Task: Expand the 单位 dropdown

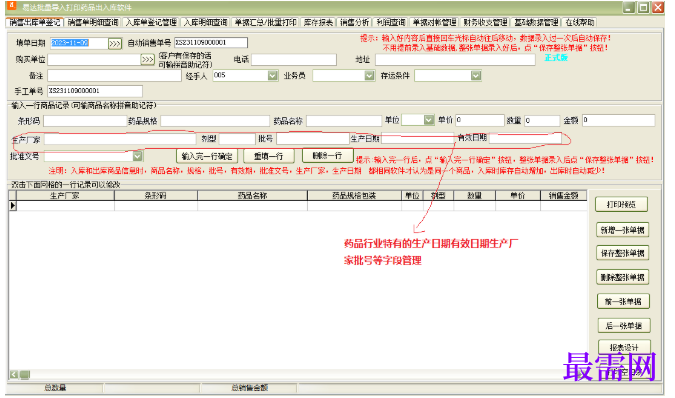Action: click(429, 120)
